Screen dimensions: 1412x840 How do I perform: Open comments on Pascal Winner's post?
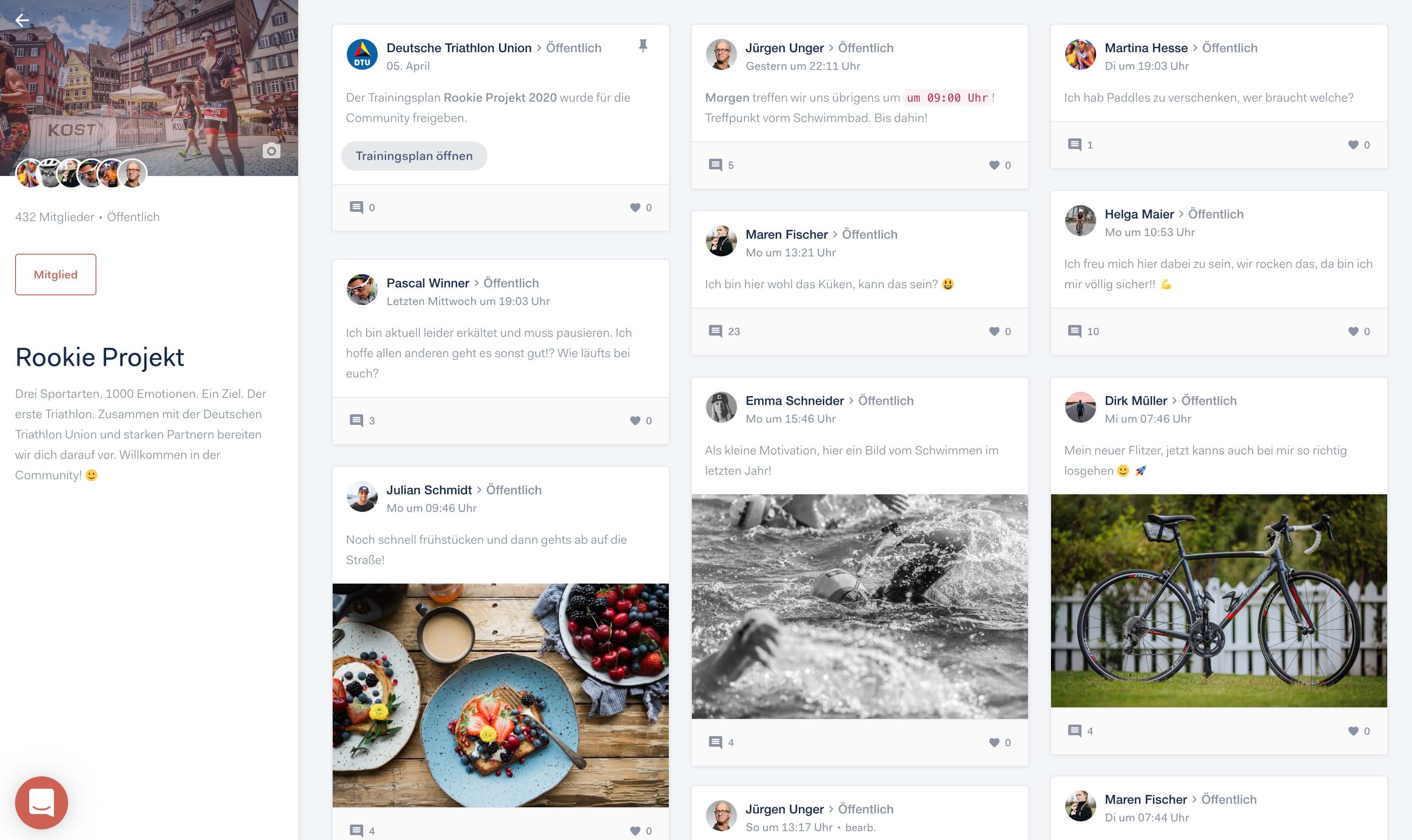coord(362,420)
